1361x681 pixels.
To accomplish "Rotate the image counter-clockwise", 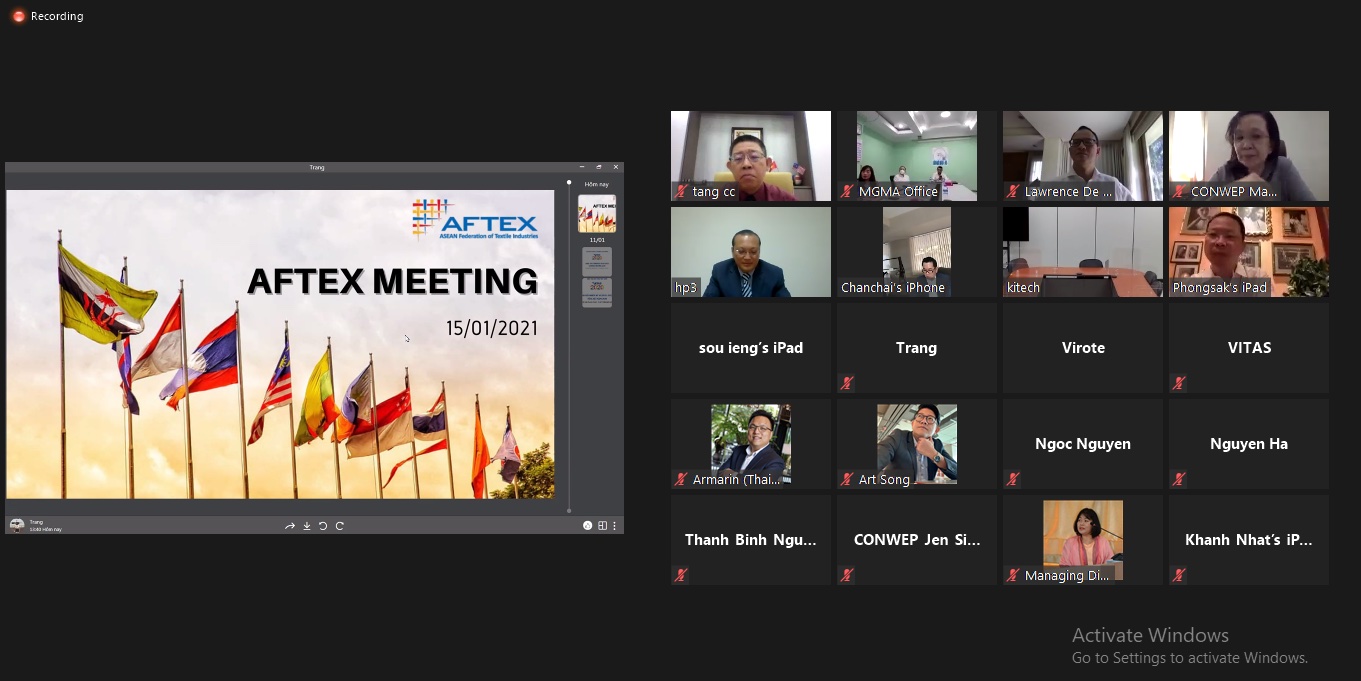I will pos(323,526).
